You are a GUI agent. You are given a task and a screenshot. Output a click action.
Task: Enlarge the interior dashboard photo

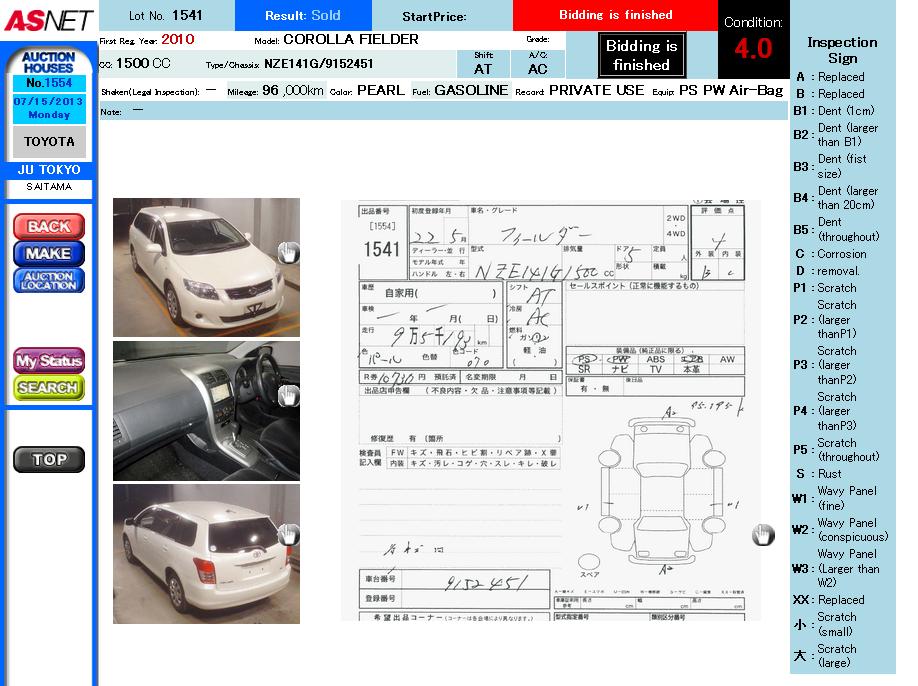tap(200, 410)
